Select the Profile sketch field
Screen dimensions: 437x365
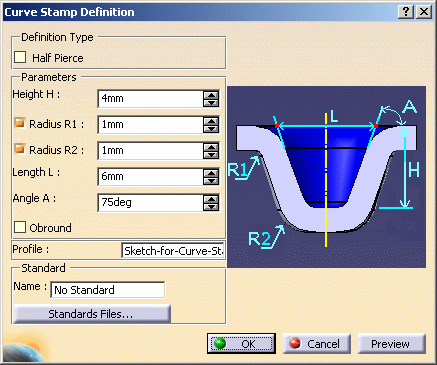173,250
